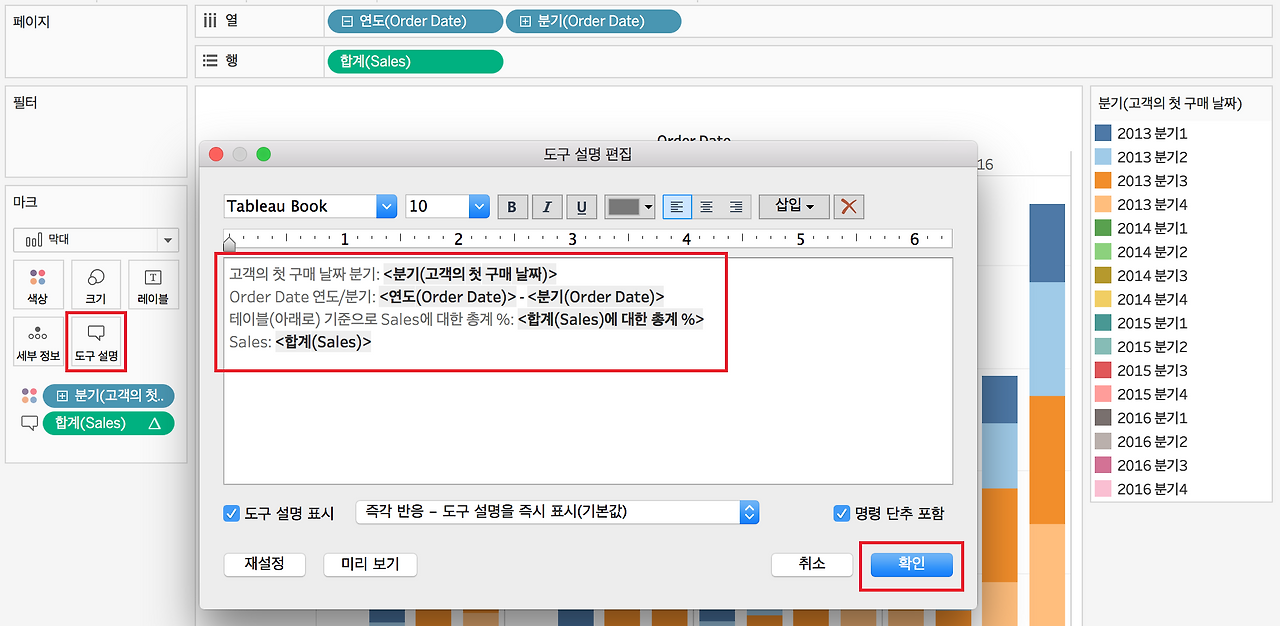The image size is (1280, 626).
Task: Toggle 도구 설명 표시 checkbox
Action: (231, 513)
